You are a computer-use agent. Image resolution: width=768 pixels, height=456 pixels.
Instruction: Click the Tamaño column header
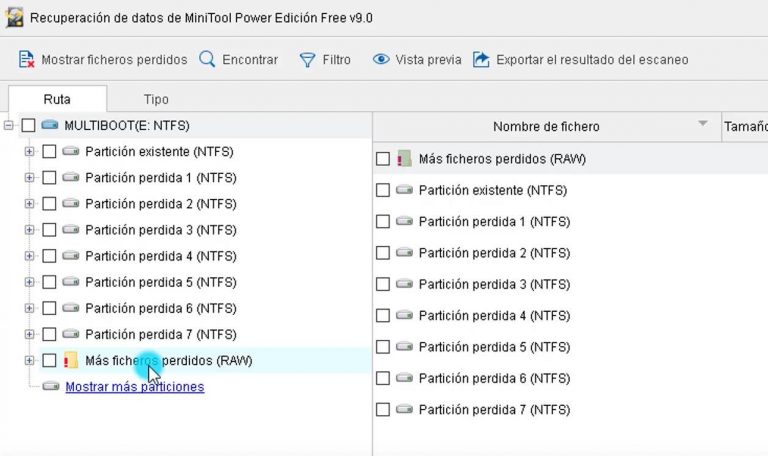coord(745,126)
